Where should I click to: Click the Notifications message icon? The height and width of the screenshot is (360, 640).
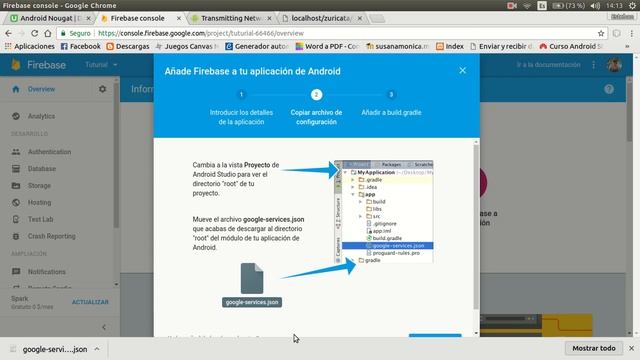tap(16, 271)
